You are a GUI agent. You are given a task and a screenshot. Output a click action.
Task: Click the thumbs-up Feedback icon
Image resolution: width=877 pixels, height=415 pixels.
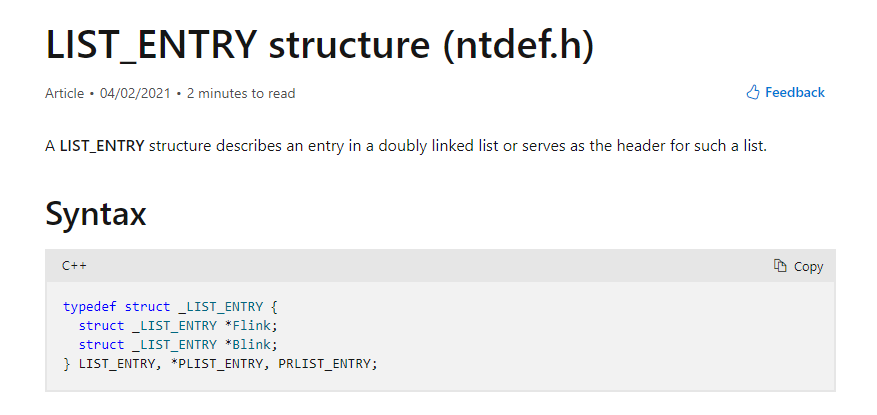click(x=753, y=92)
